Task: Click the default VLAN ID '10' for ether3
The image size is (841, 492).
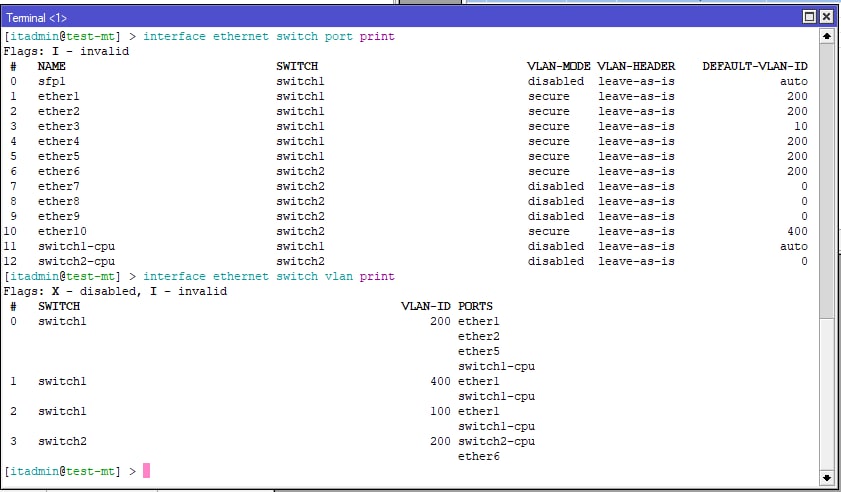Action: tap(801, 127)
